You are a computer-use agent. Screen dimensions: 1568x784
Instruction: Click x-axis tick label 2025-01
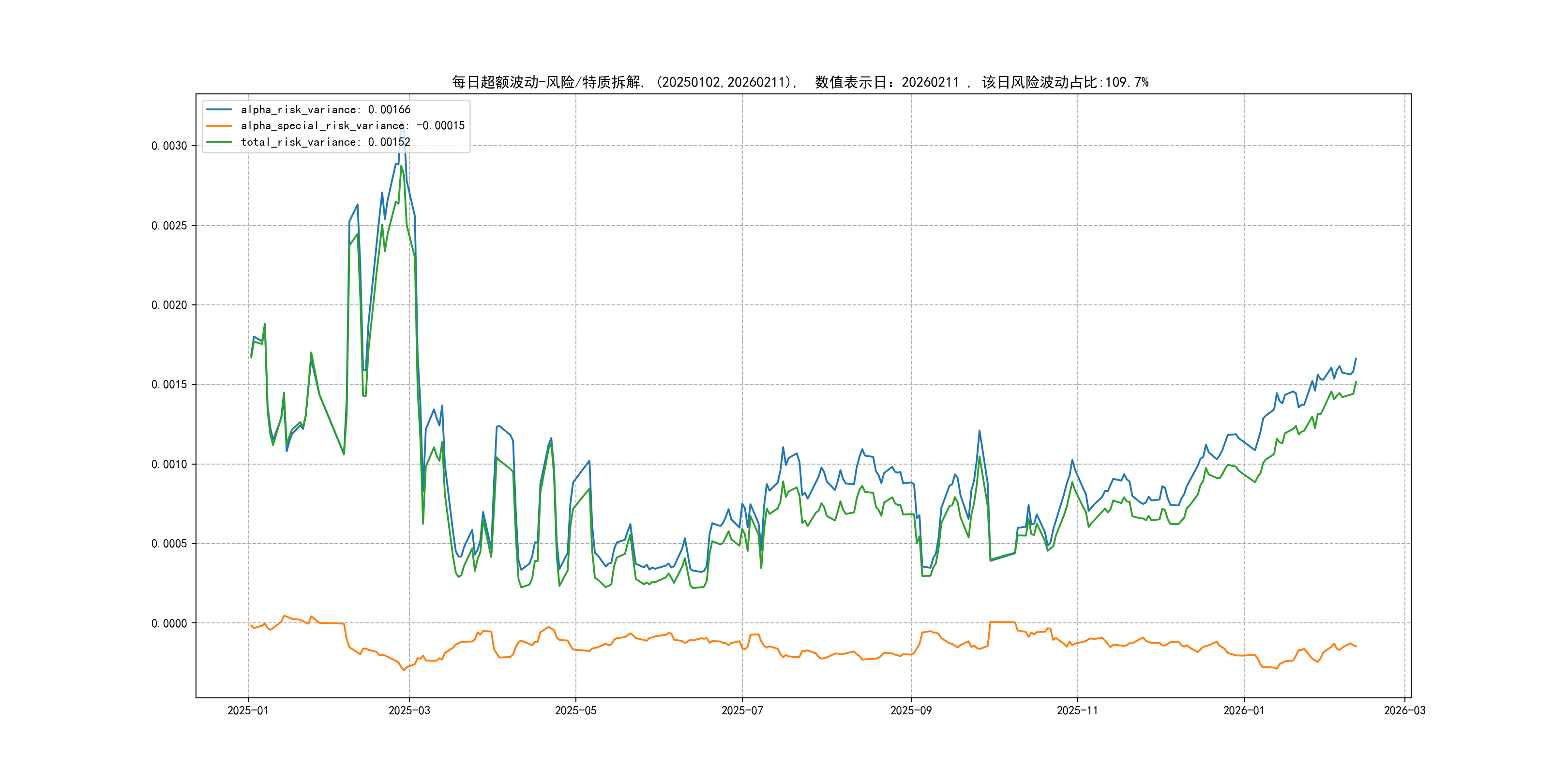248,710
